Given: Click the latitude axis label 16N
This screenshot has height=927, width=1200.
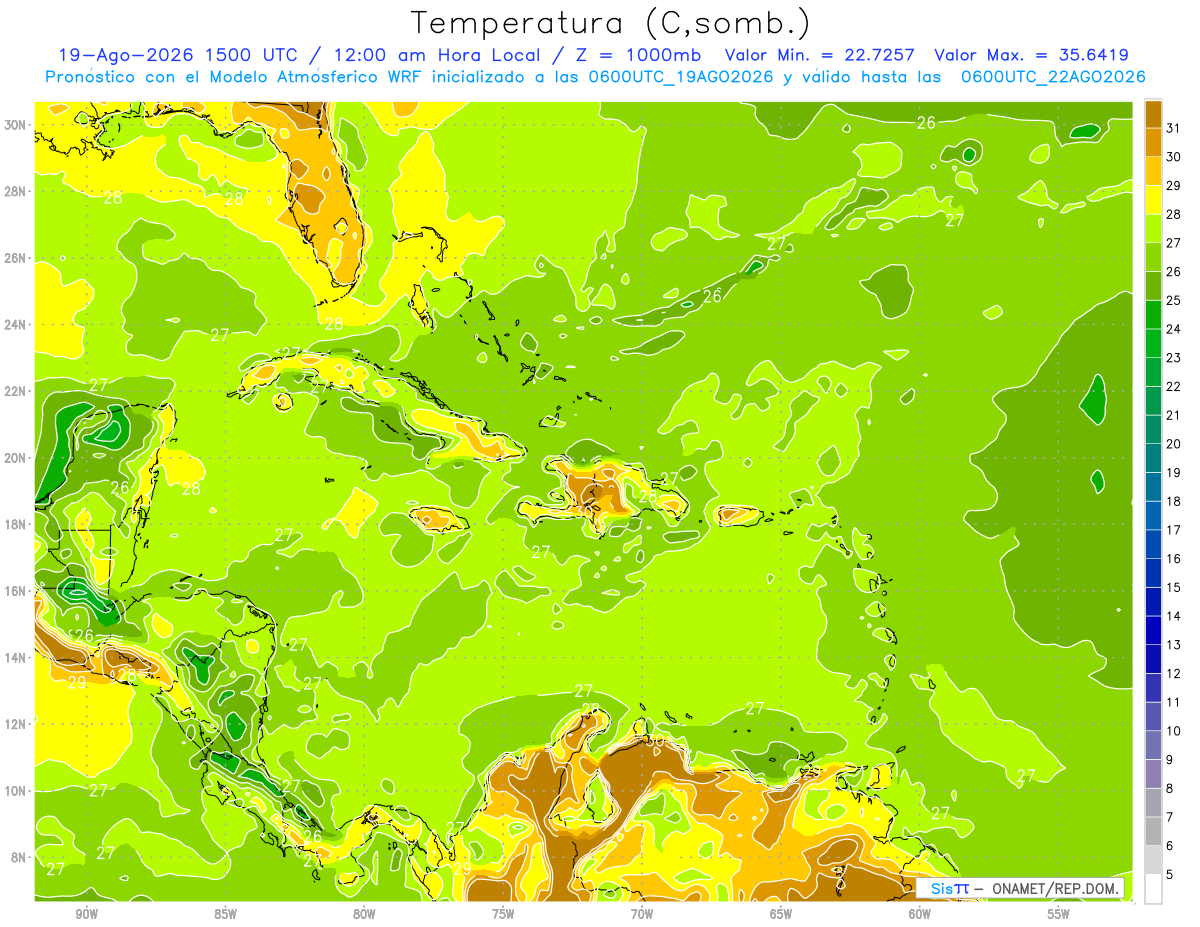Looking at the screenshot, I should (16, 591).
